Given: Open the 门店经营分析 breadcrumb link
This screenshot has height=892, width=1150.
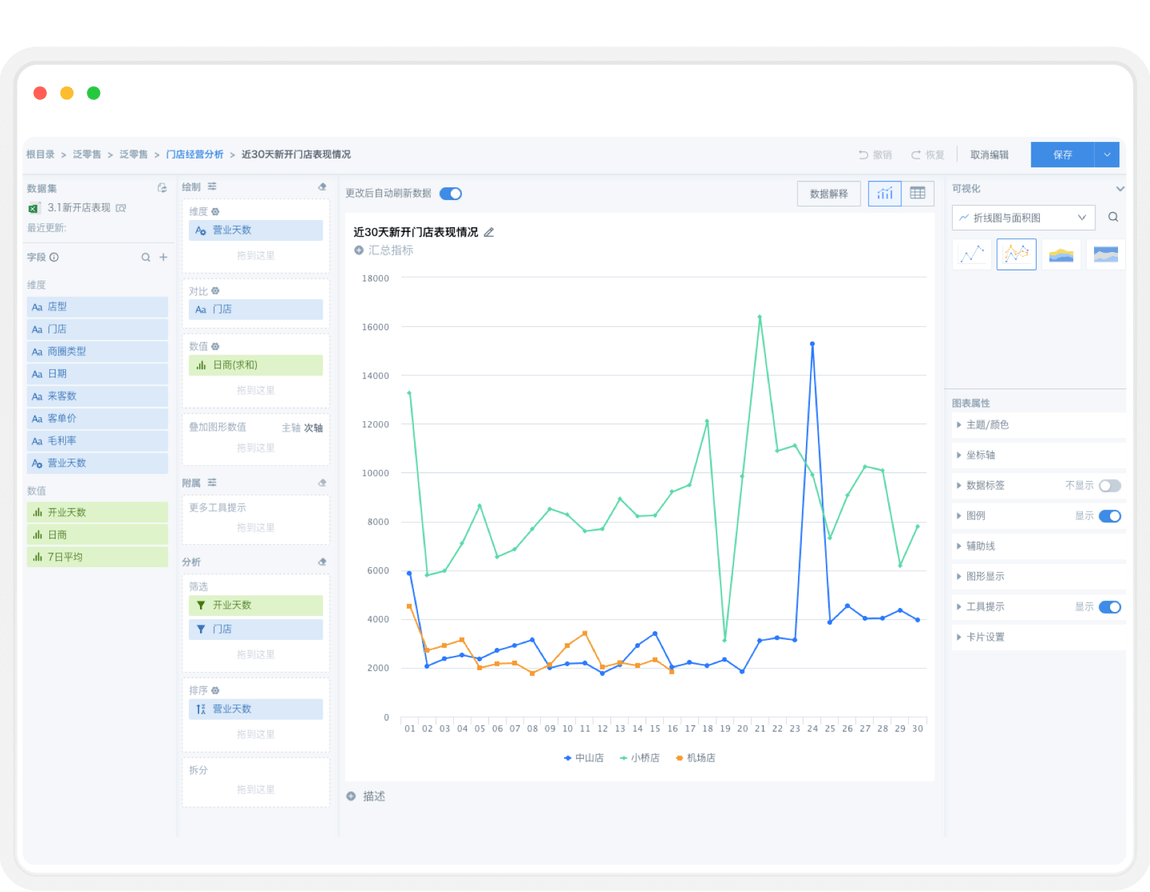Looking at the screenshot, I should [194, 155].
